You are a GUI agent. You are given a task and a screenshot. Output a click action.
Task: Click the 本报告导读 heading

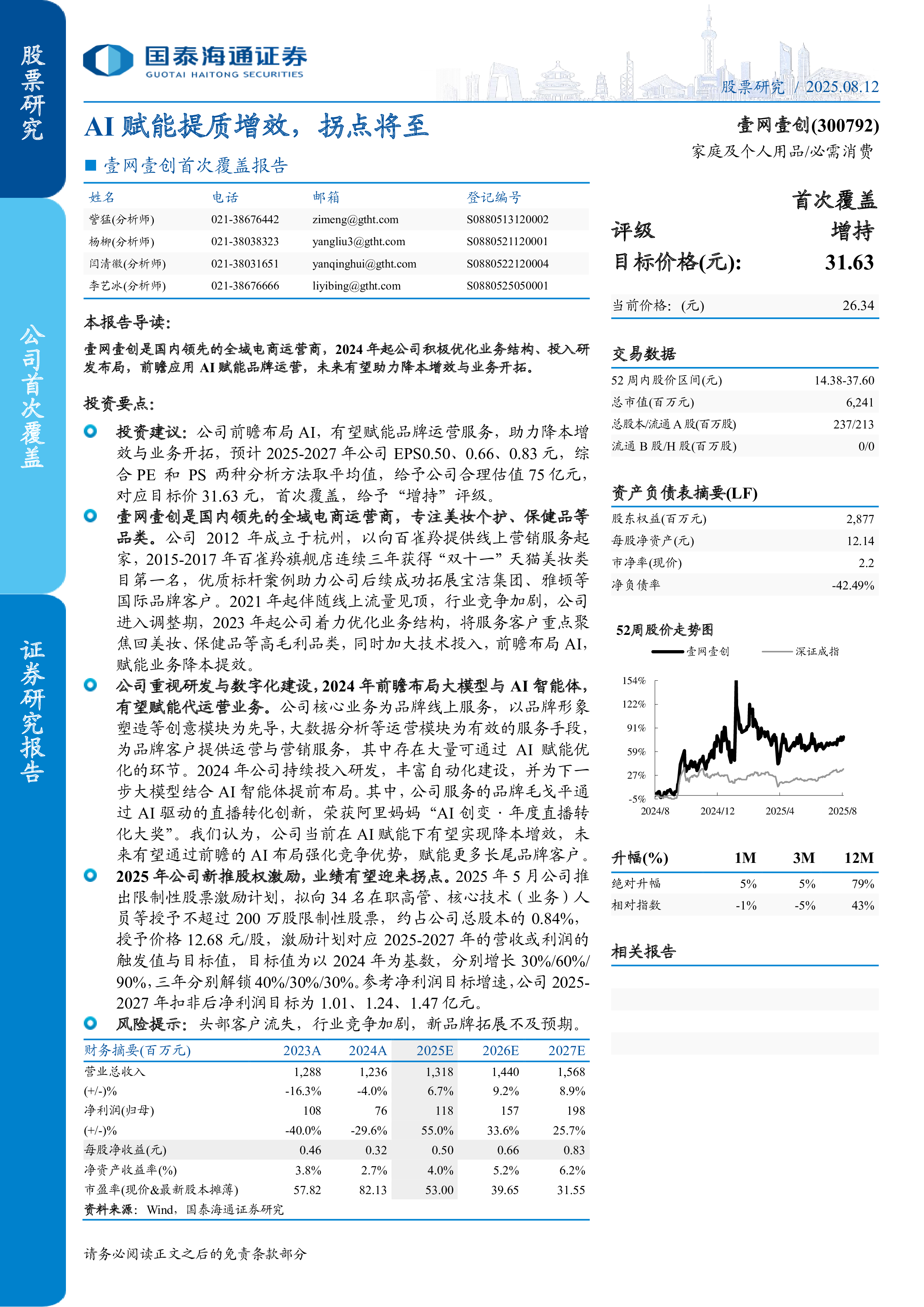coord(127,322)
